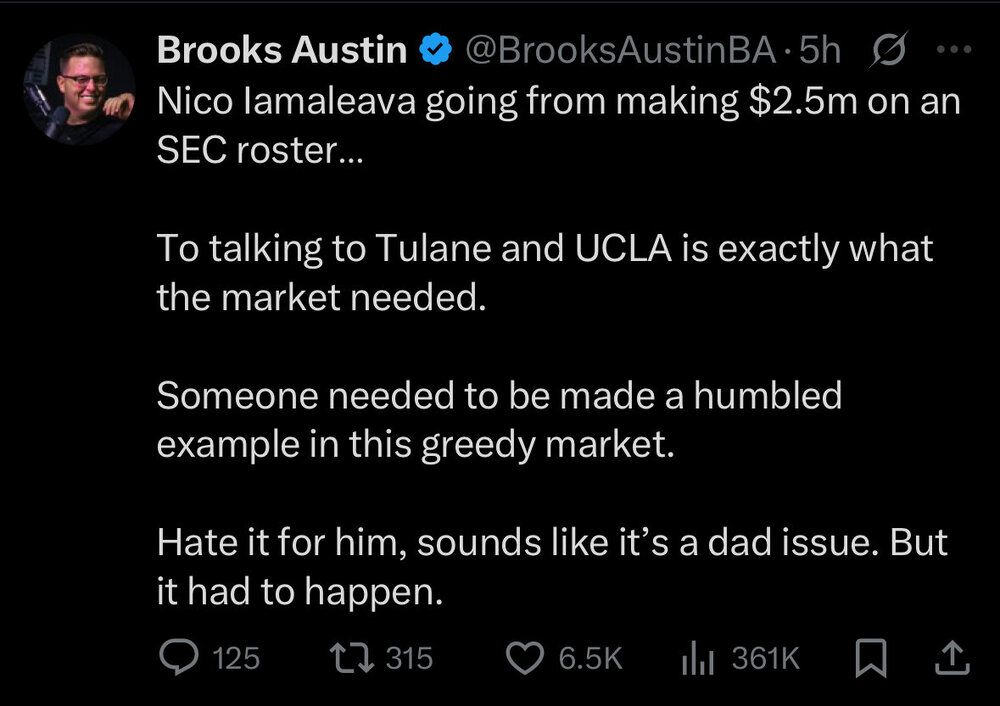Open Brooks Austin's profile picture
1000x706 pixels.
(79, 89)
